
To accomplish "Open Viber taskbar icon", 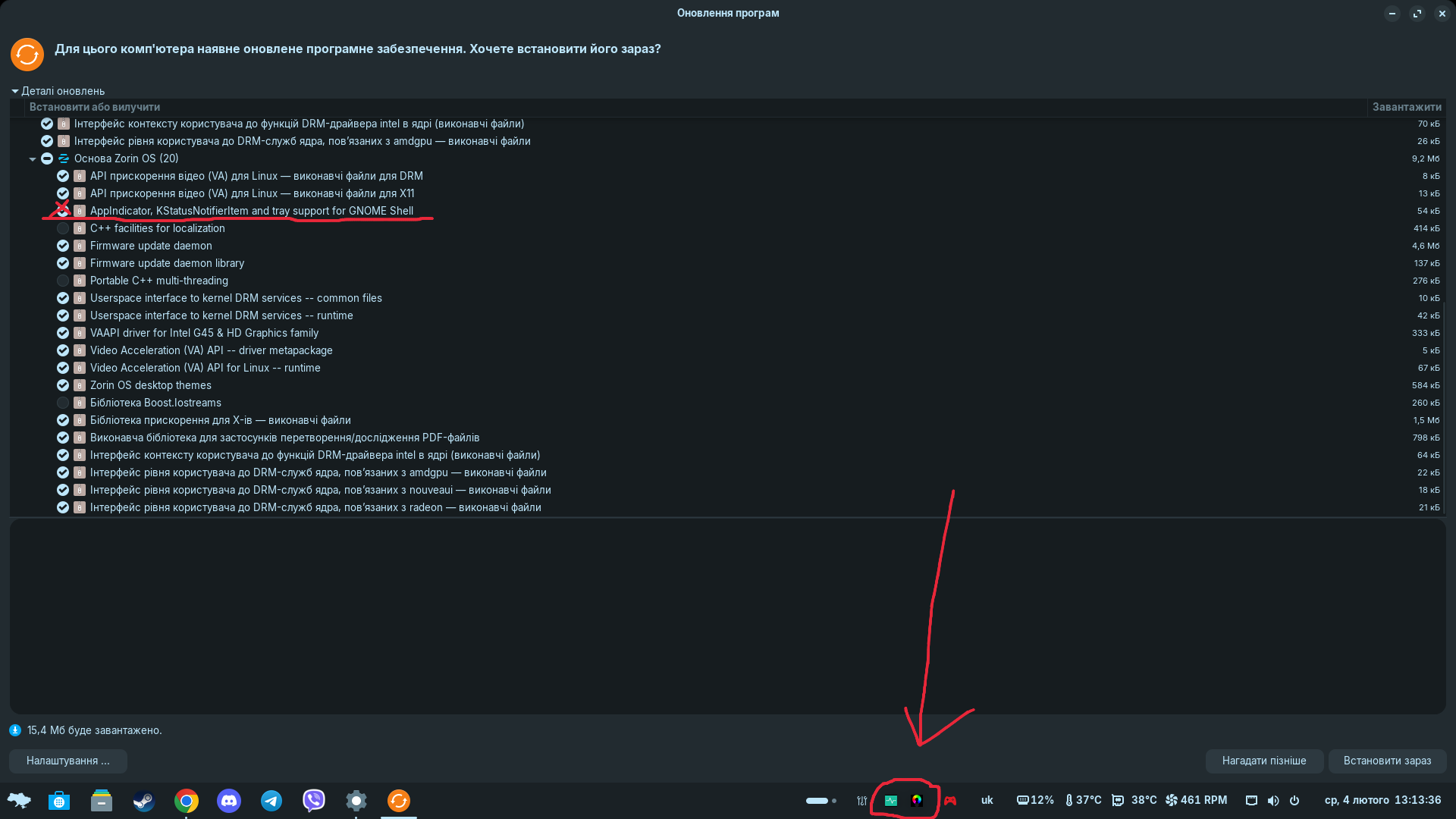I will point(314,801).
